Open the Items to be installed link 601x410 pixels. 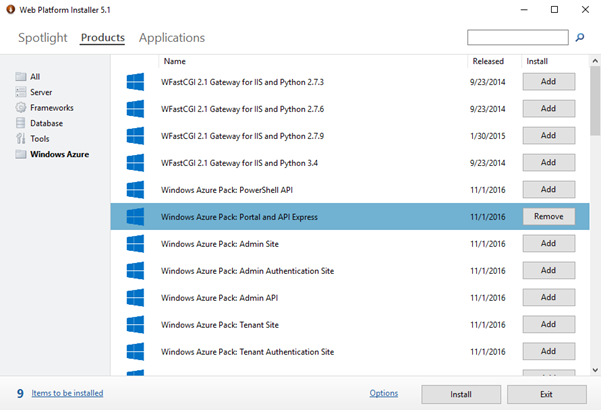pos(67,393)
